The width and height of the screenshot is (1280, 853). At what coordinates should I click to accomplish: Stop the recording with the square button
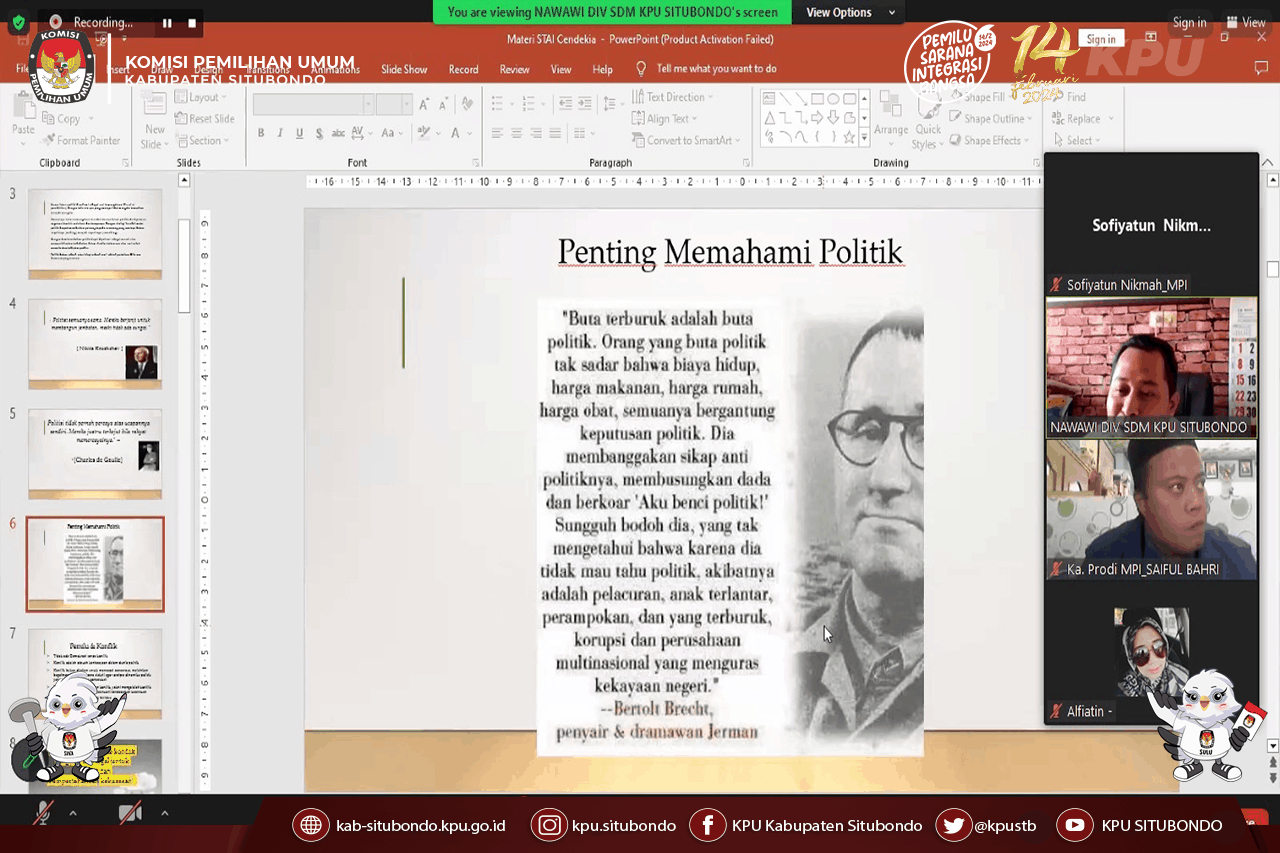click(192, 23)
